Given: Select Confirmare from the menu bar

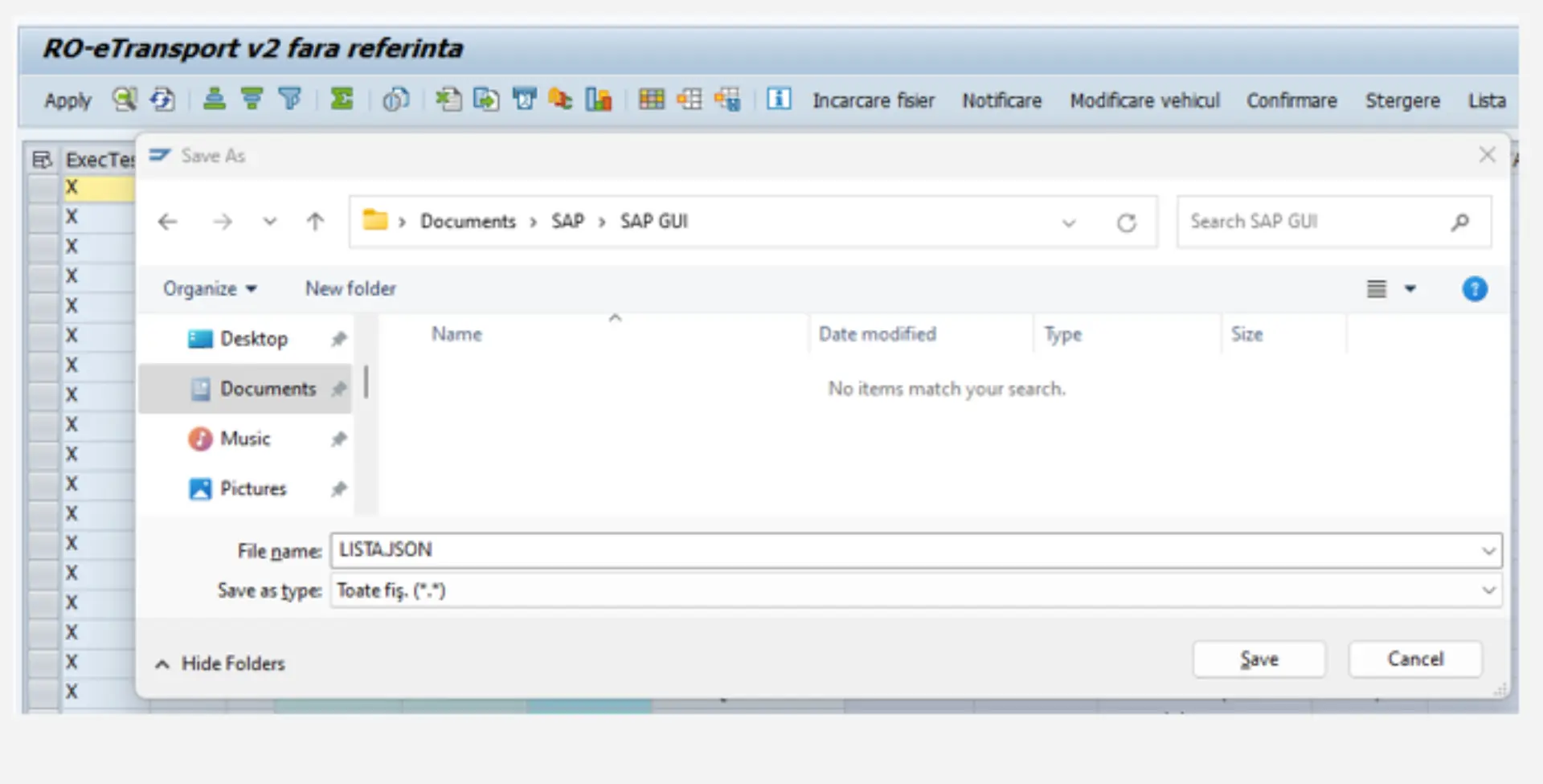Looking at the screenshot, I should [1291, 100].
